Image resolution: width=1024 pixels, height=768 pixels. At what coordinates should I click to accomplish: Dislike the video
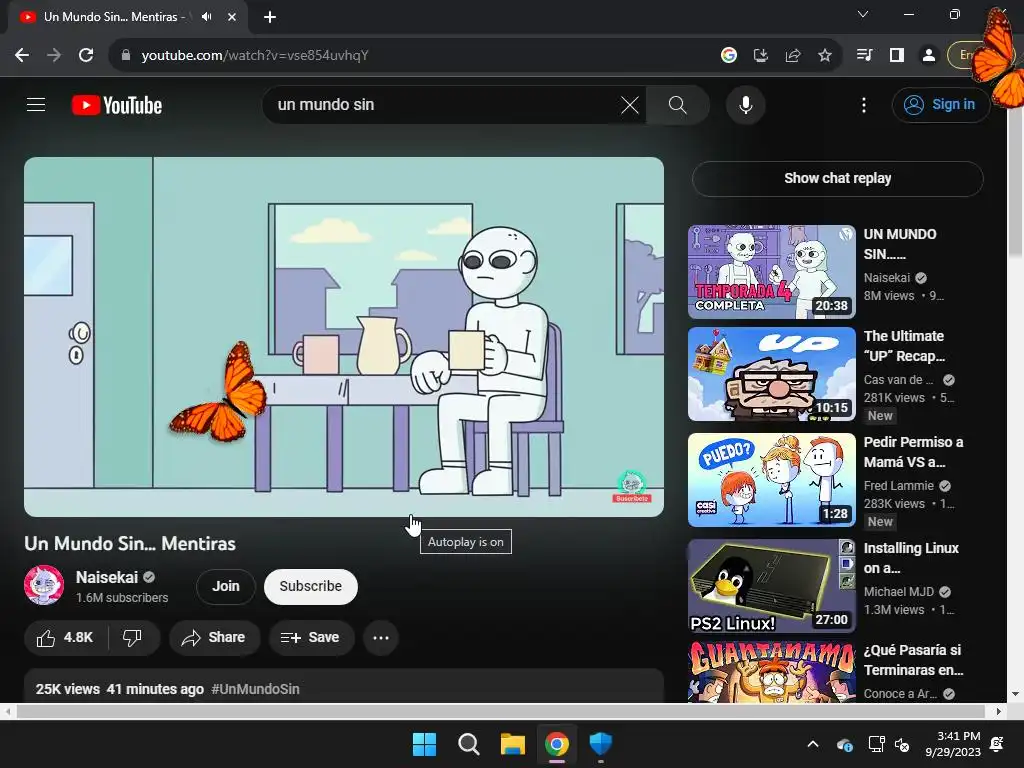coord(133,637)
